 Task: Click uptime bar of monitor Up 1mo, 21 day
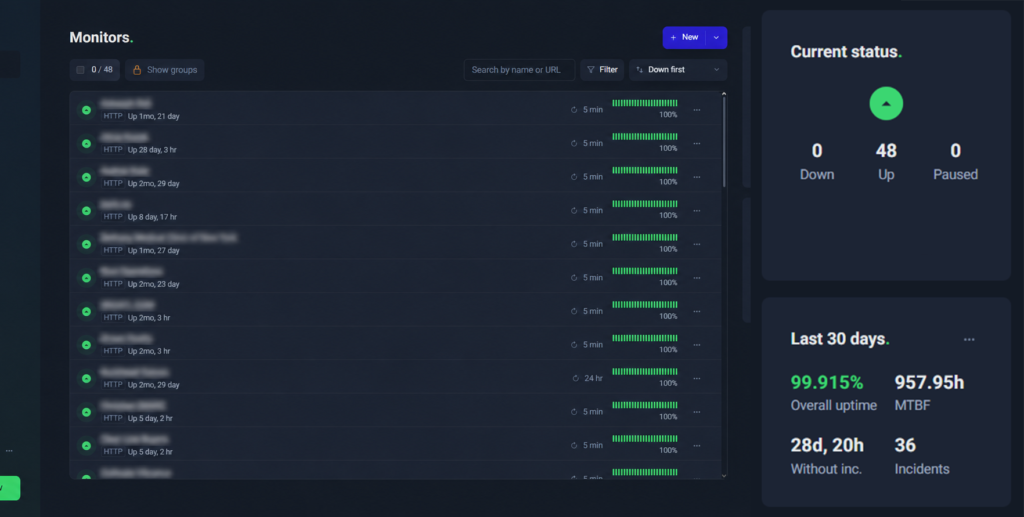pyautogui.click(x=645, y=103)
